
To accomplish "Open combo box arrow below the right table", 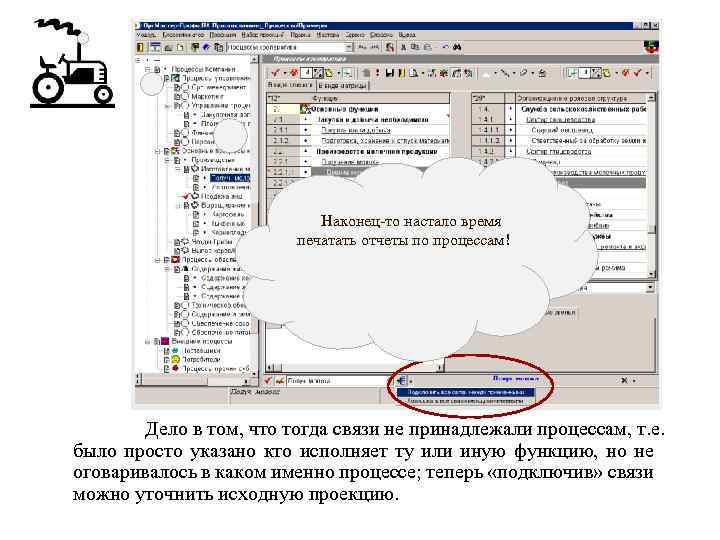I will pos(650,287).
